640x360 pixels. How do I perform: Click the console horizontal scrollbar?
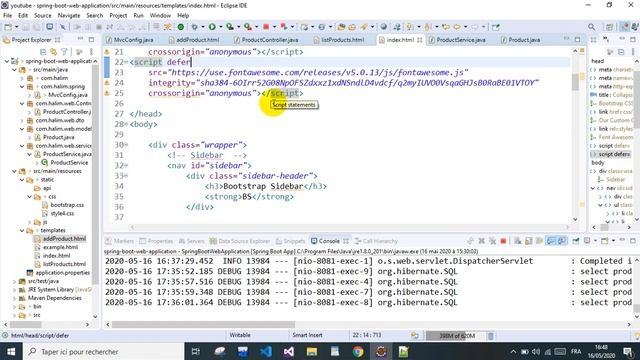203,324
